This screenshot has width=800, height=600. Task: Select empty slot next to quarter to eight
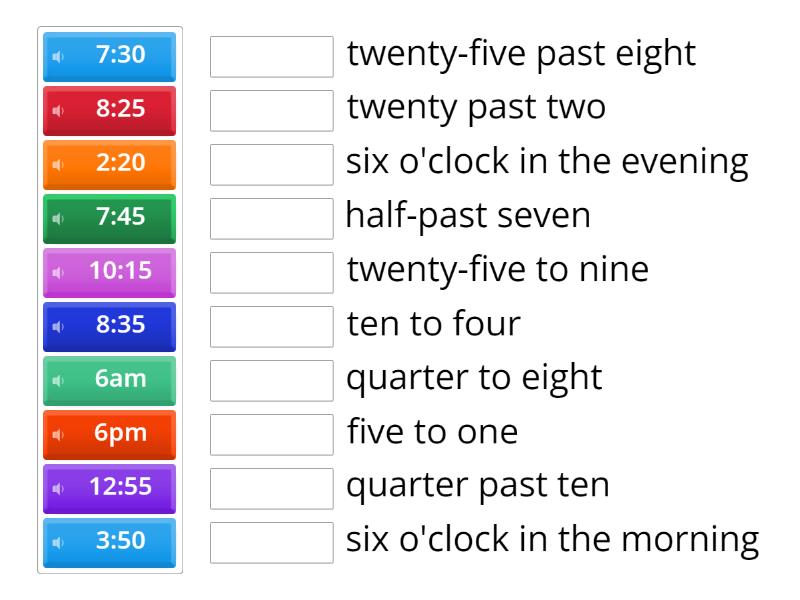pyautogui.click(x=272, y=381)
